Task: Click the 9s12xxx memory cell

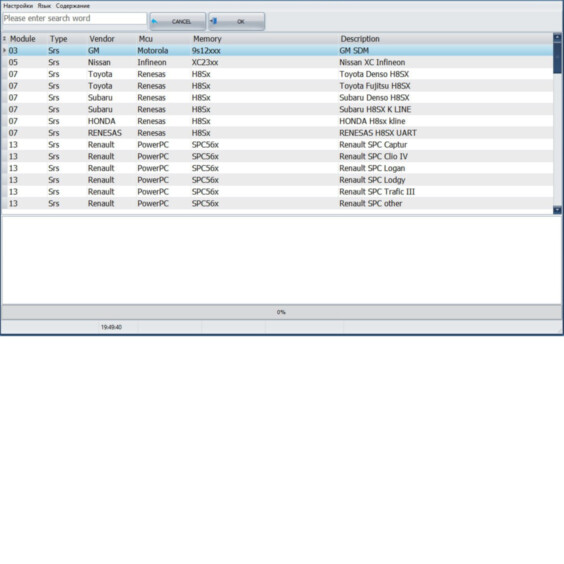Action: click(x=206, y=51)
